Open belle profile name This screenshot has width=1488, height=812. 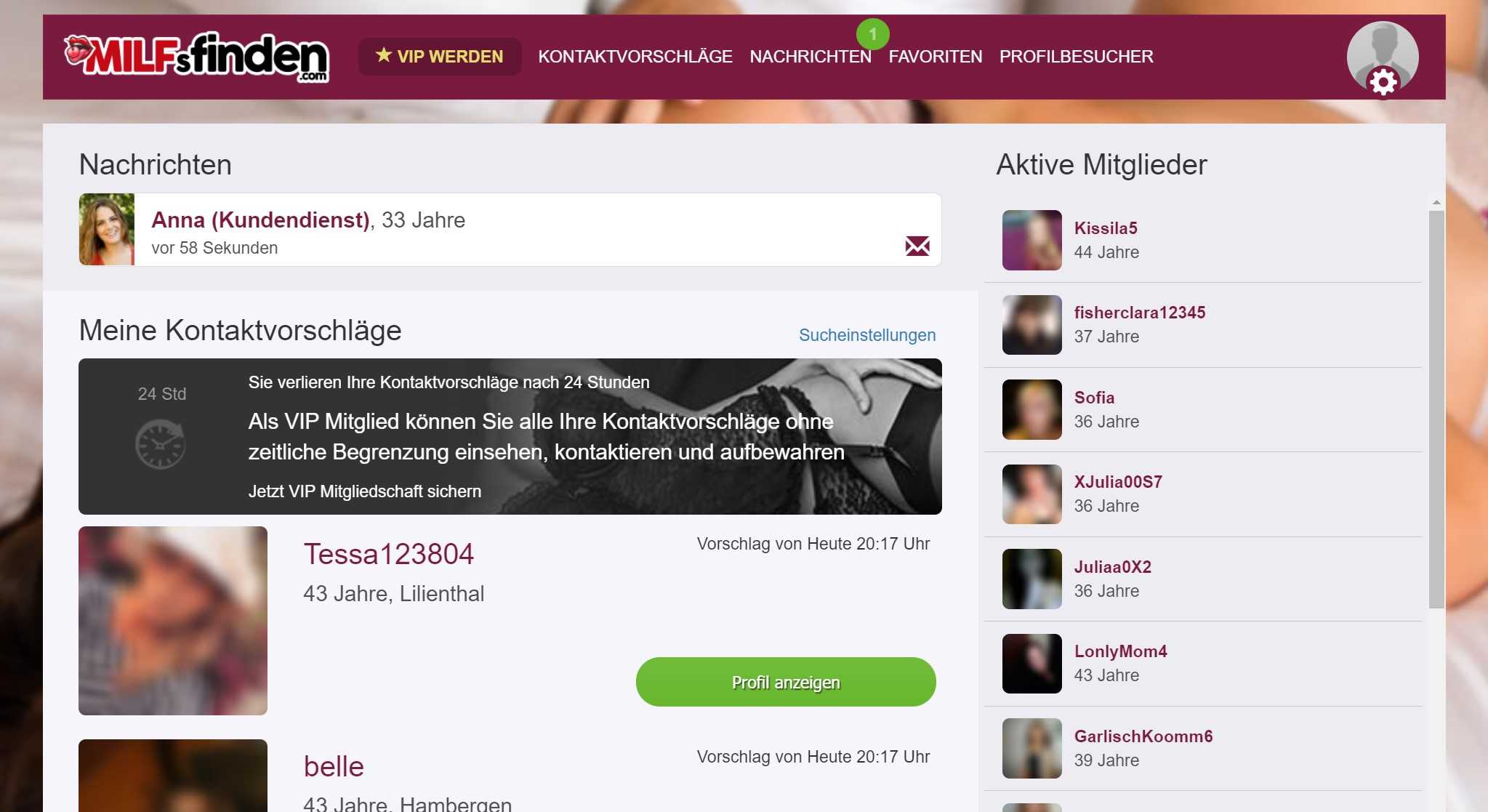[x=334, y=766]
